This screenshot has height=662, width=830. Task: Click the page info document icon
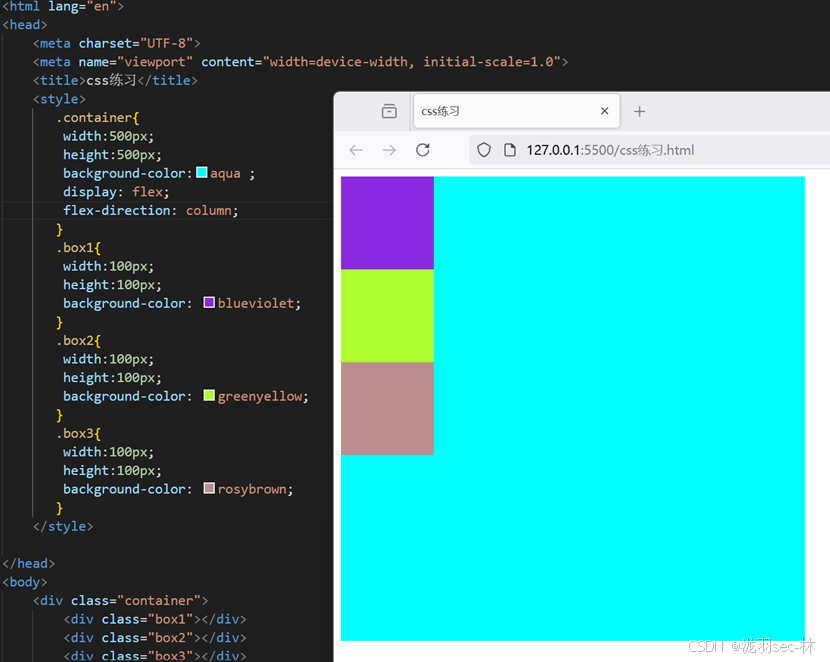click(510, 150)
